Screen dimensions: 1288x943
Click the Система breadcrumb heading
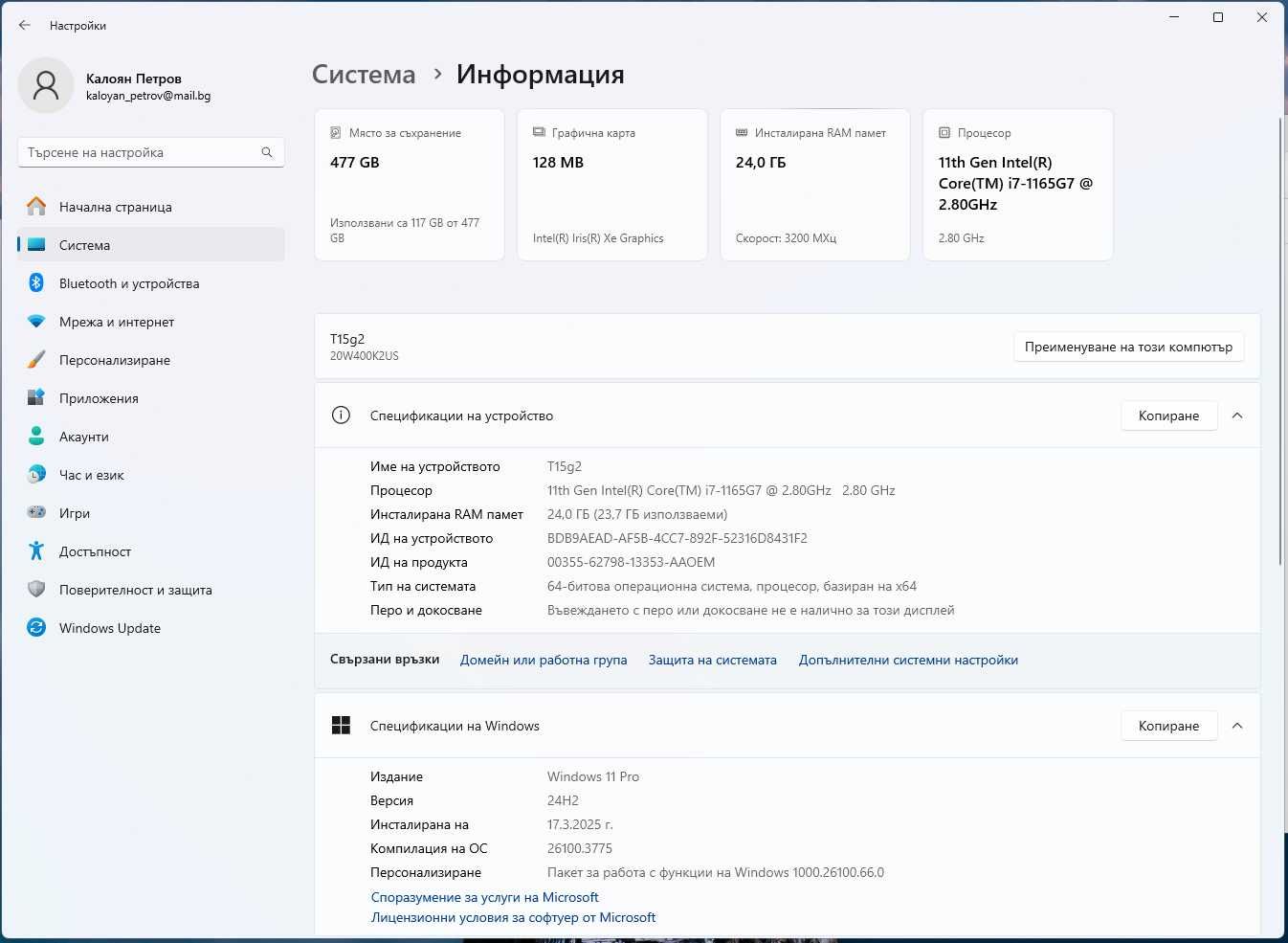(364, 75)
